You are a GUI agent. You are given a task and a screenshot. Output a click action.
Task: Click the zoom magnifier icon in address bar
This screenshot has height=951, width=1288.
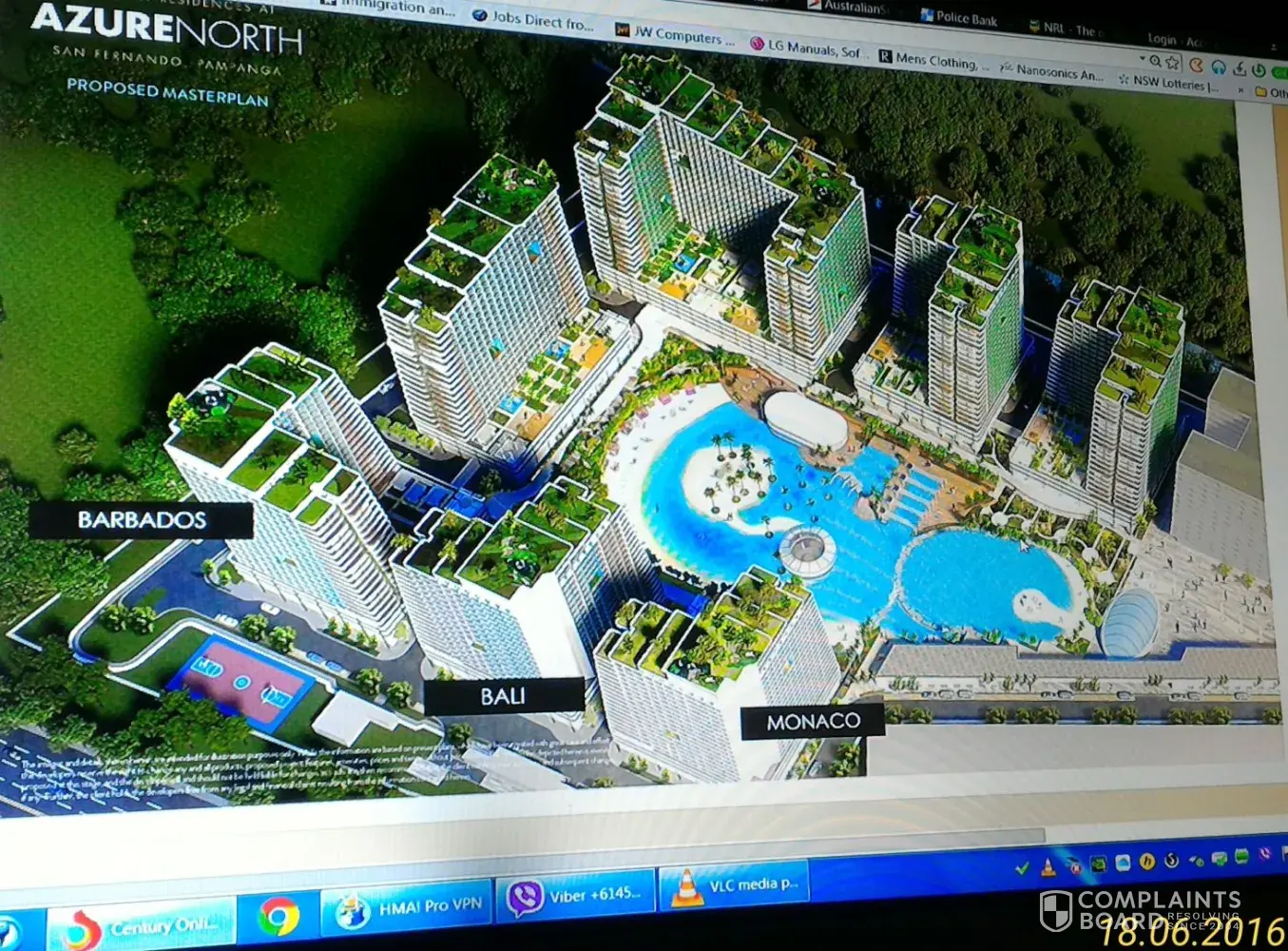pos(1155,60)
